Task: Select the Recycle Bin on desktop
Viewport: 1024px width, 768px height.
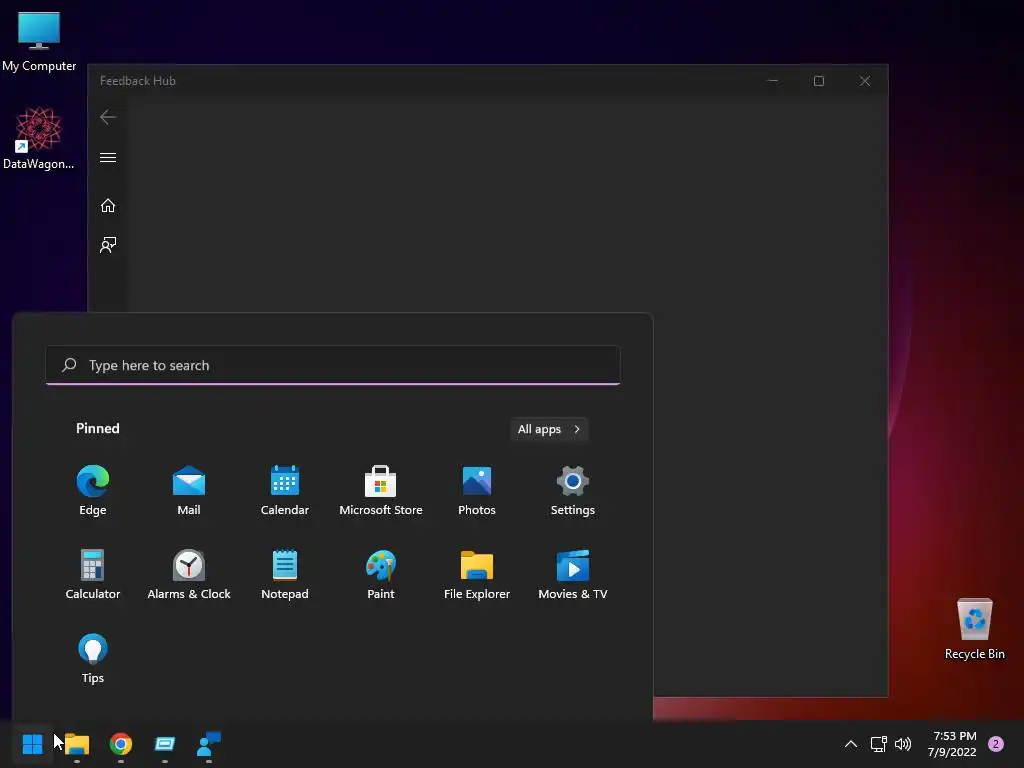Action: 974,628
